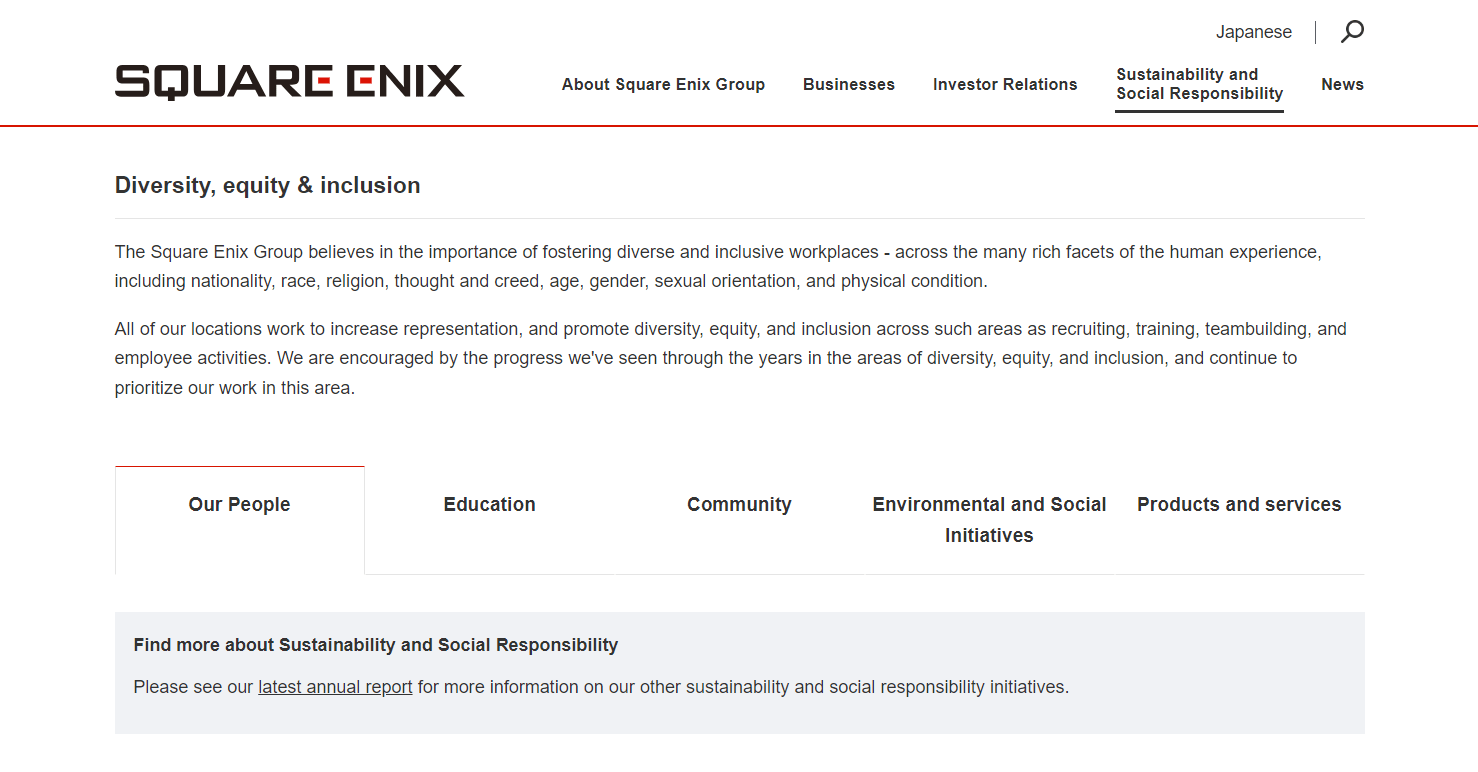Click the 'Find more about Sustainability' heading
The width and height of the screenshot is (1478, 772).
(x=375, y=645)
